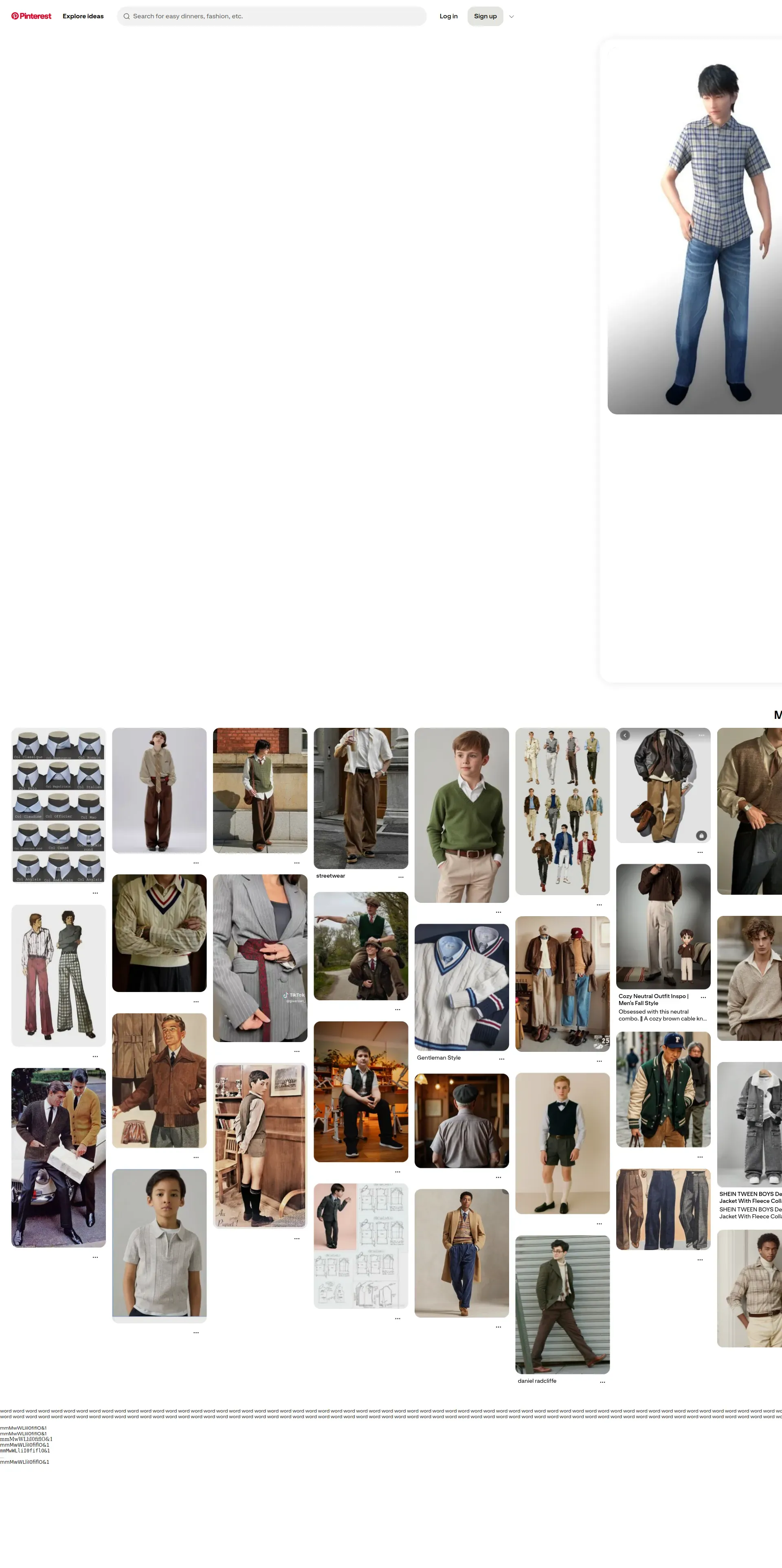Open more options for streetwear pin
The height and width of the screenshot is (1568, 782).
(401, 876)
